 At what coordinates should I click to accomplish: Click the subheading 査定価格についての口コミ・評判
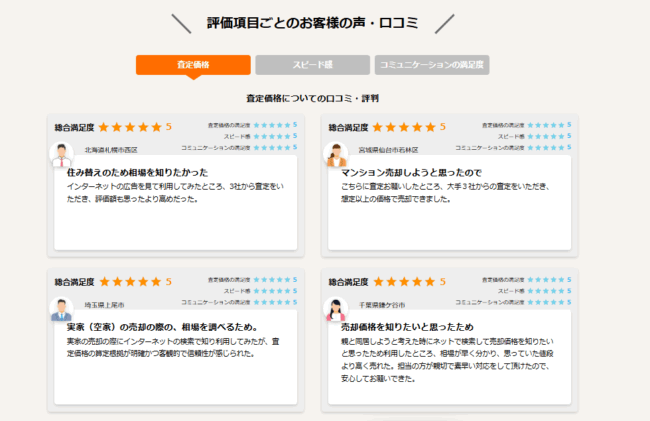(x=312, y=98)
